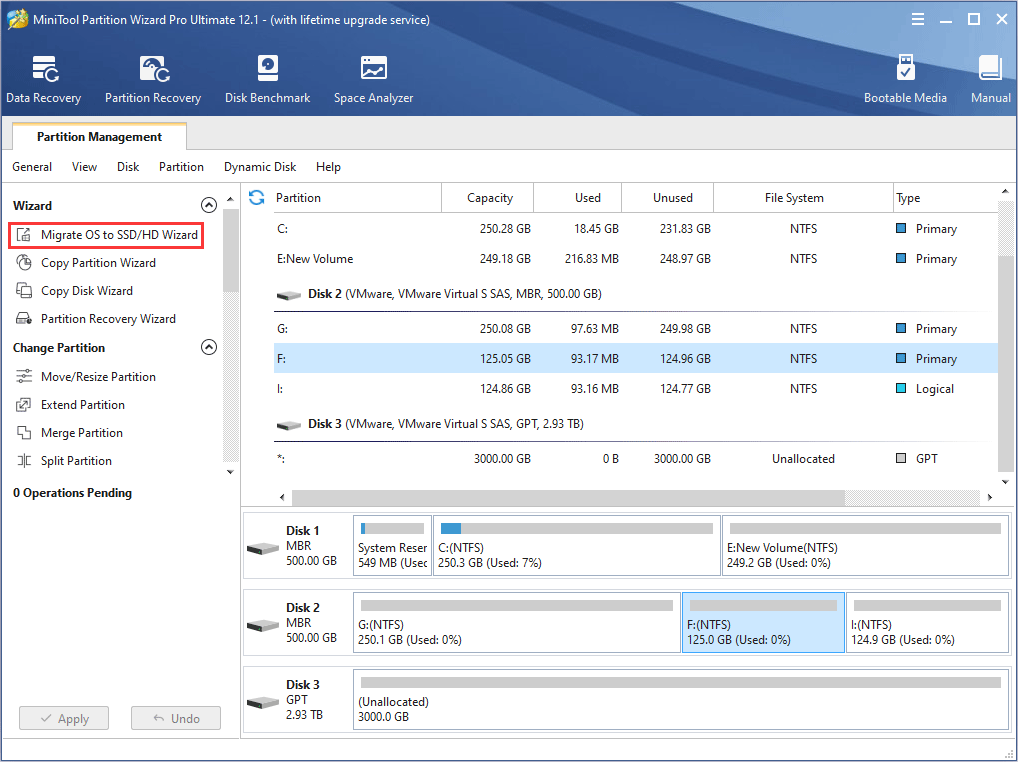1018x762 pixels.
Task: Select the 3000.00 GB unallocated row
Action: [x=636, y=458]
